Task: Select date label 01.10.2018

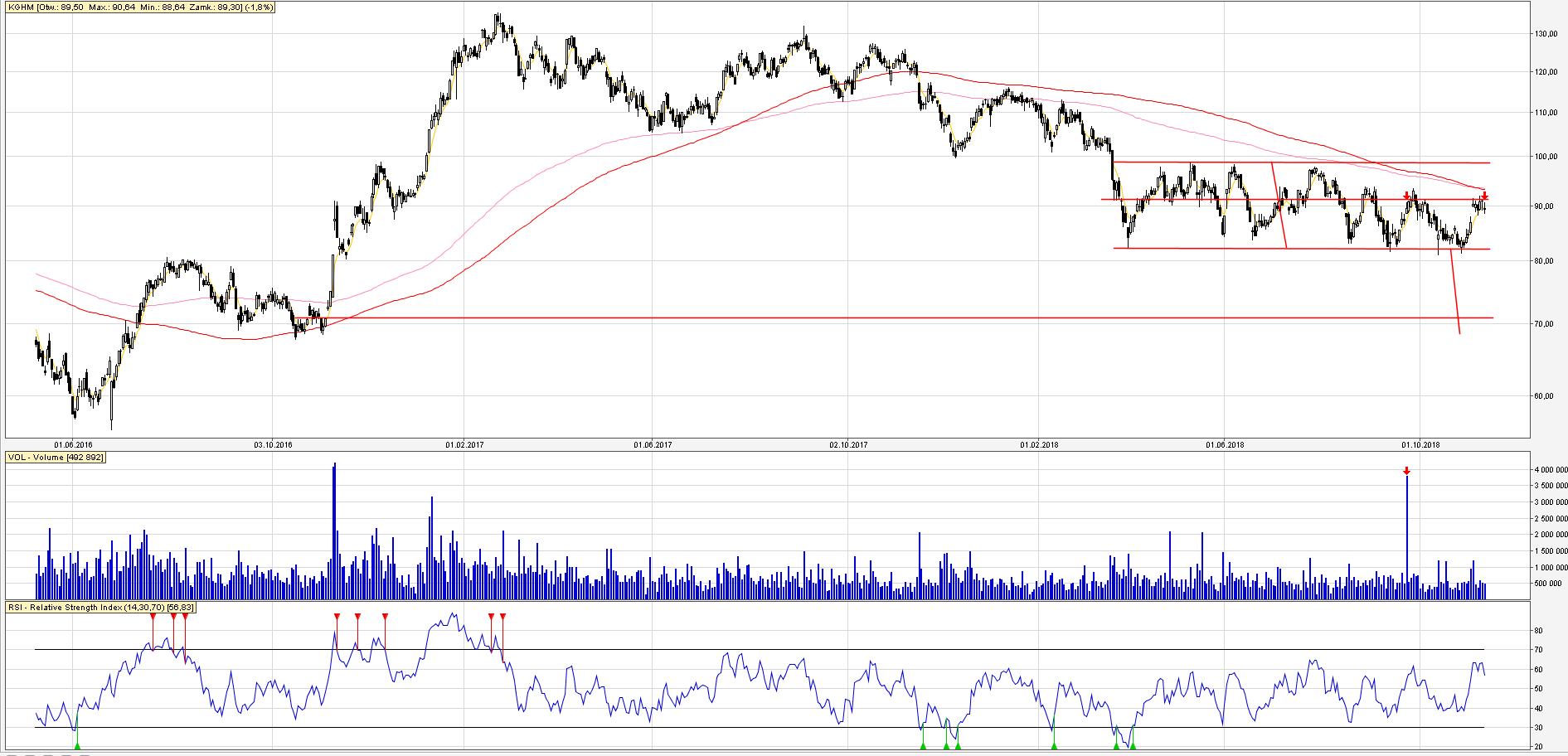Action: pos(1420,445)
